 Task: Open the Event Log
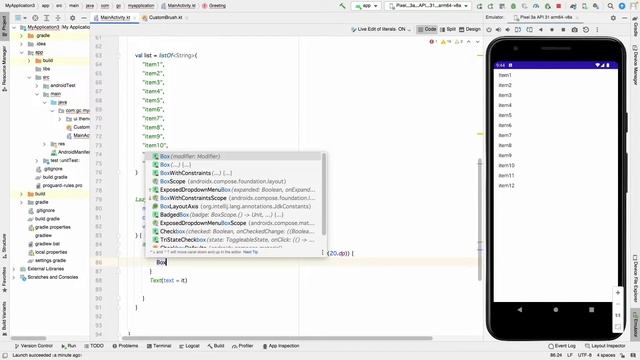[562, 346]
